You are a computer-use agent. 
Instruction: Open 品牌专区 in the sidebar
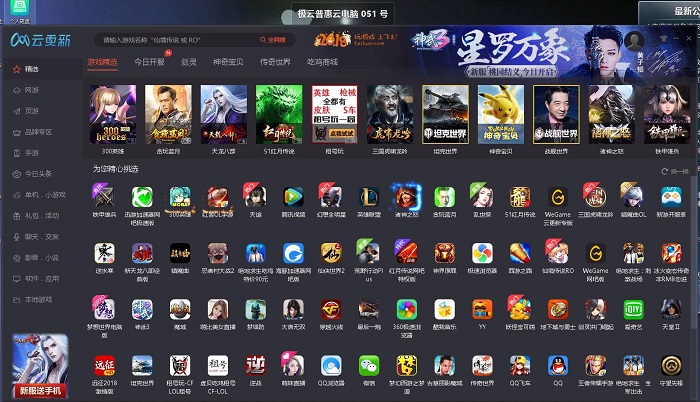(36, 132)
